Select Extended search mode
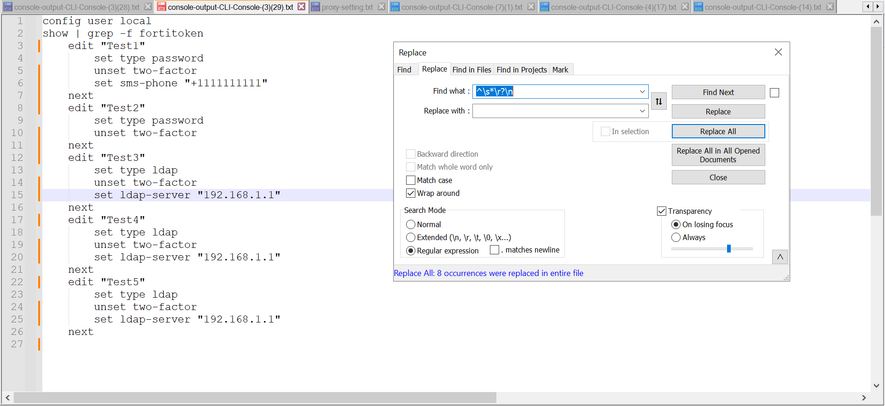 pos(411,237)
